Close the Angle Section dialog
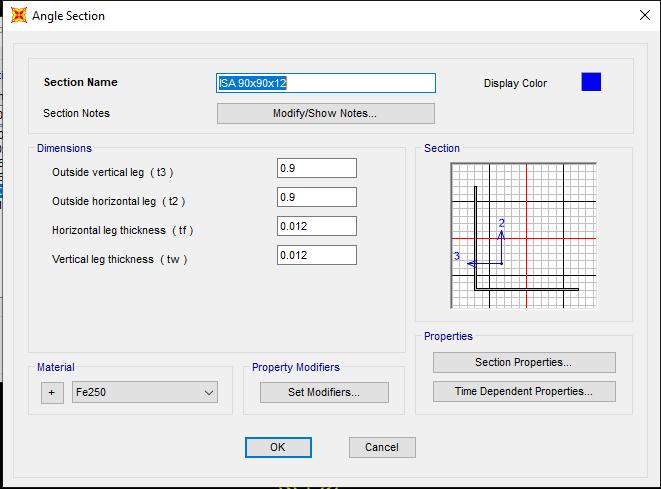 (644, 15)
